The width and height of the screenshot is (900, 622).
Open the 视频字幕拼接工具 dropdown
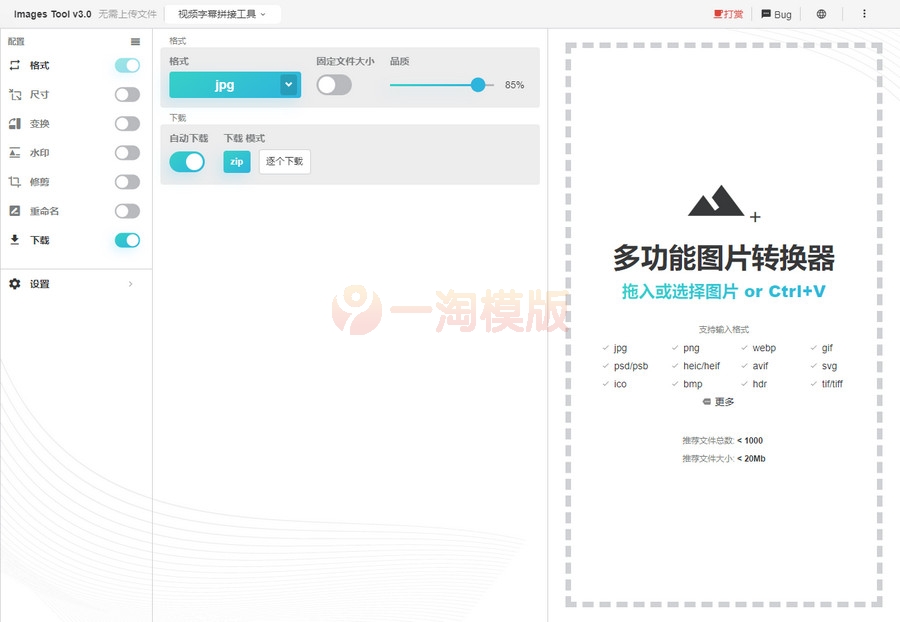220,14
